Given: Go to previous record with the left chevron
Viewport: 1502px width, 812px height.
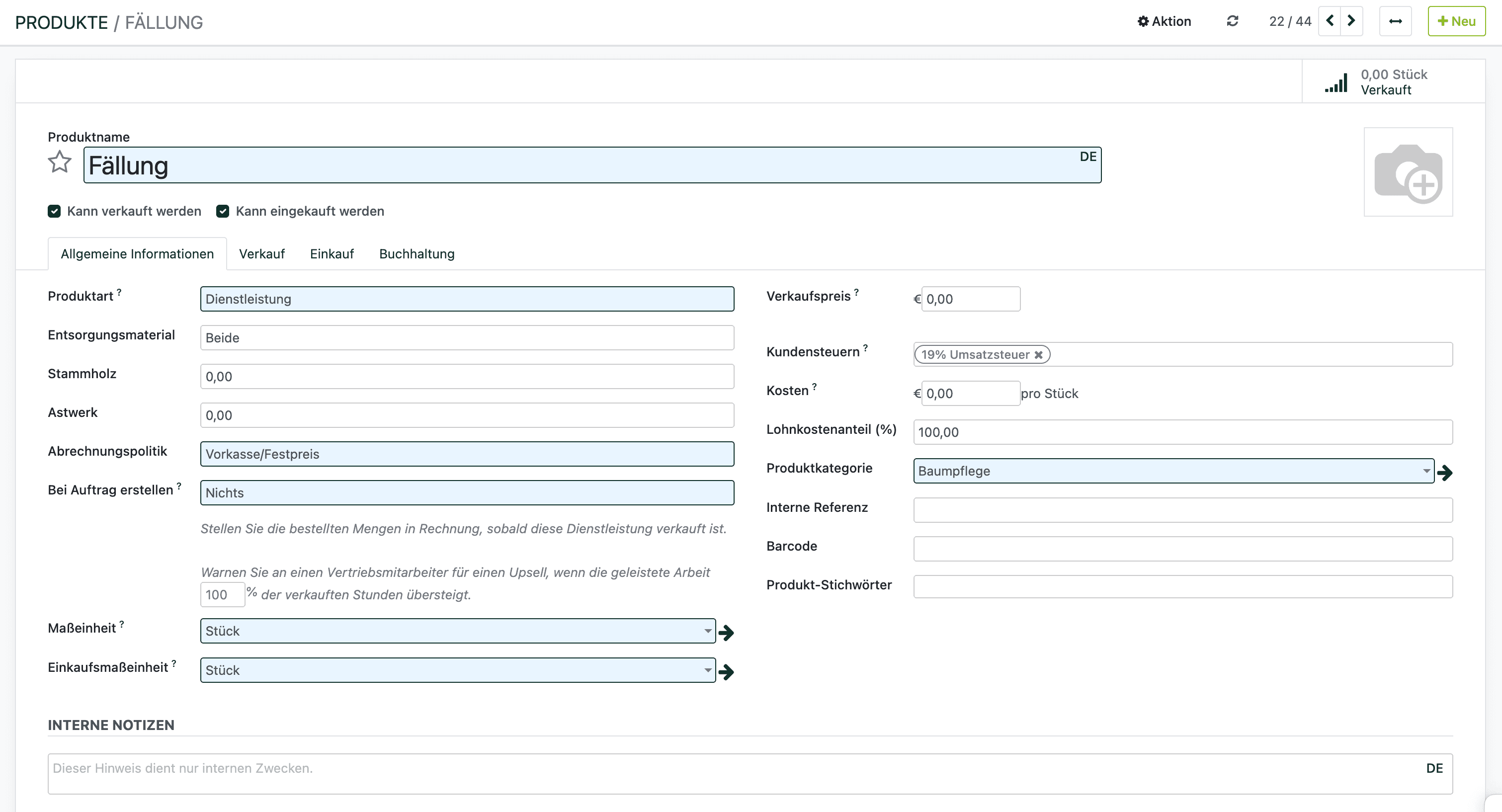Looking at the screenshot, I should coord(1330,21).
